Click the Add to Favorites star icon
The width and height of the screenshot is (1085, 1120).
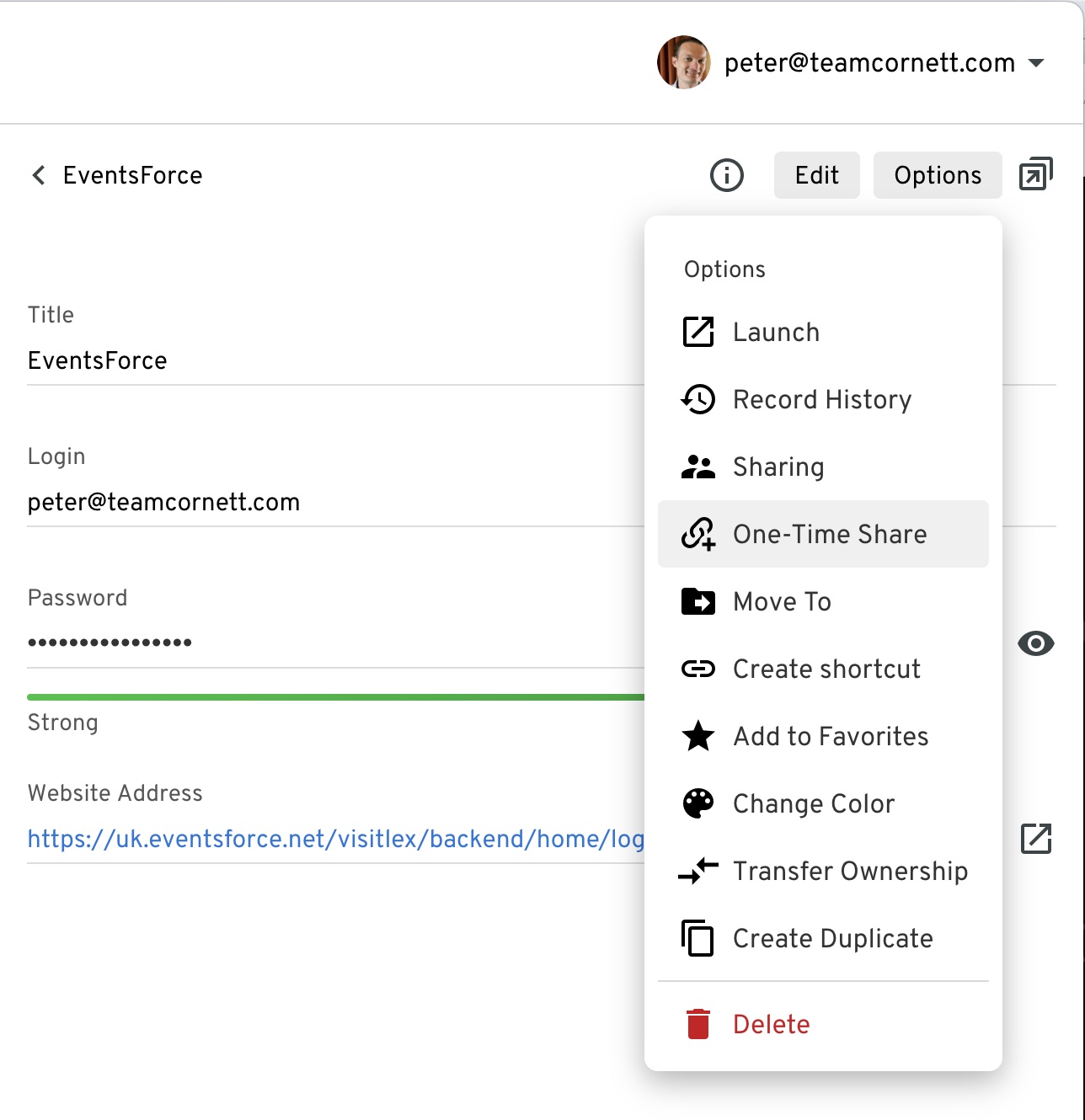698,736
